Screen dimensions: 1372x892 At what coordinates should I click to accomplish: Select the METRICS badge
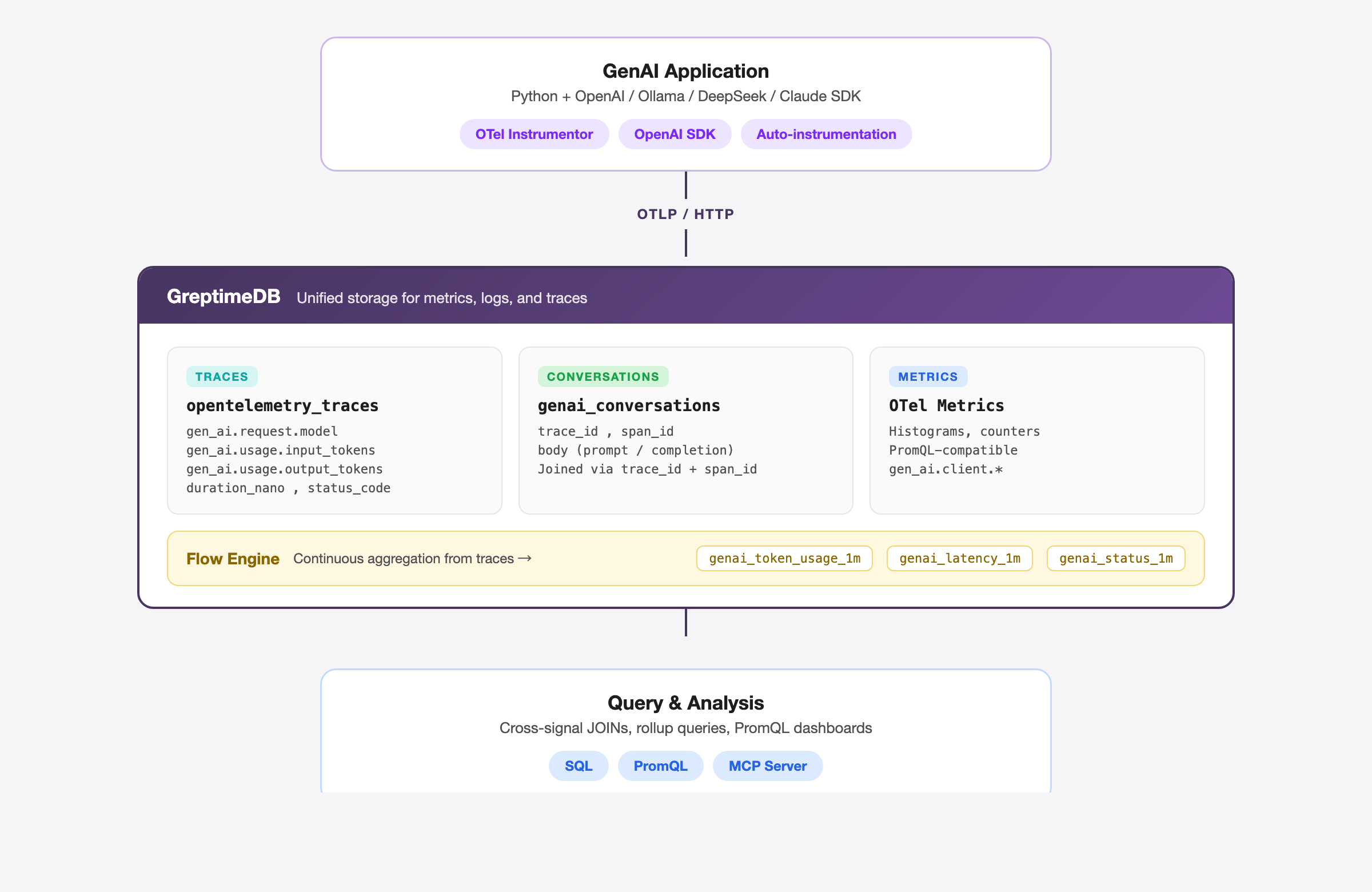tap(928, 376)
